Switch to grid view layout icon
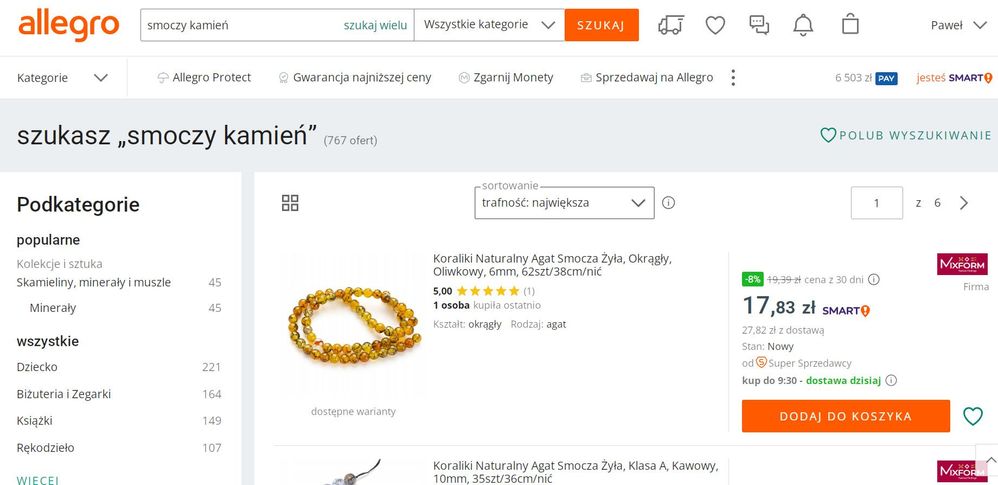This screenshot has width=998, height=485. (290, 203)
